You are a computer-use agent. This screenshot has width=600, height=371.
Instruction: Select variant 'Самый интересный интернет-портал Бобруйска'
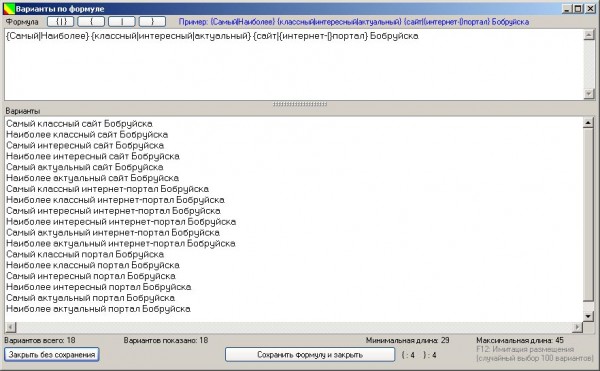coord(114,211)
